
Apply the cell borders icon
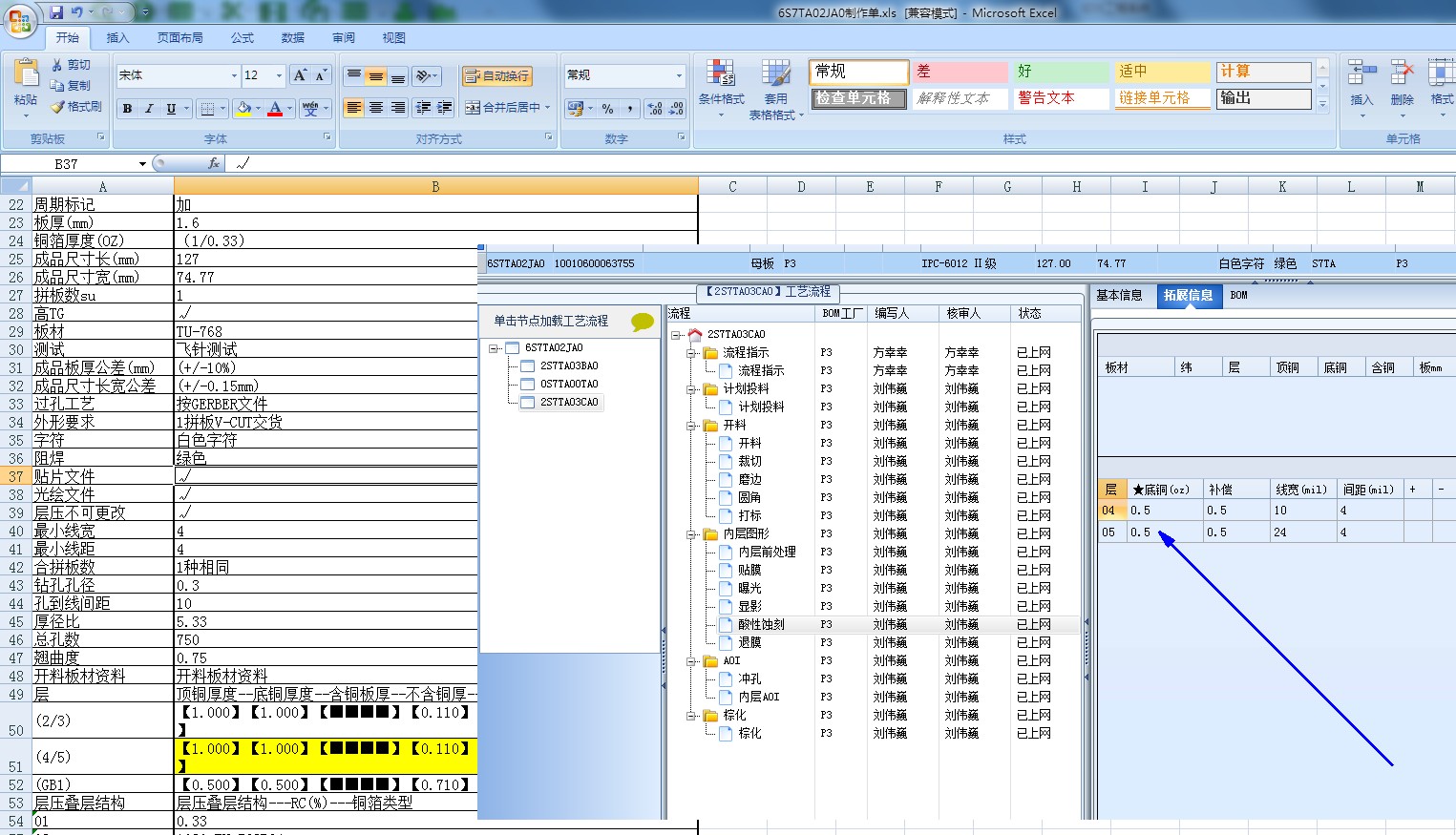point(207,109)
